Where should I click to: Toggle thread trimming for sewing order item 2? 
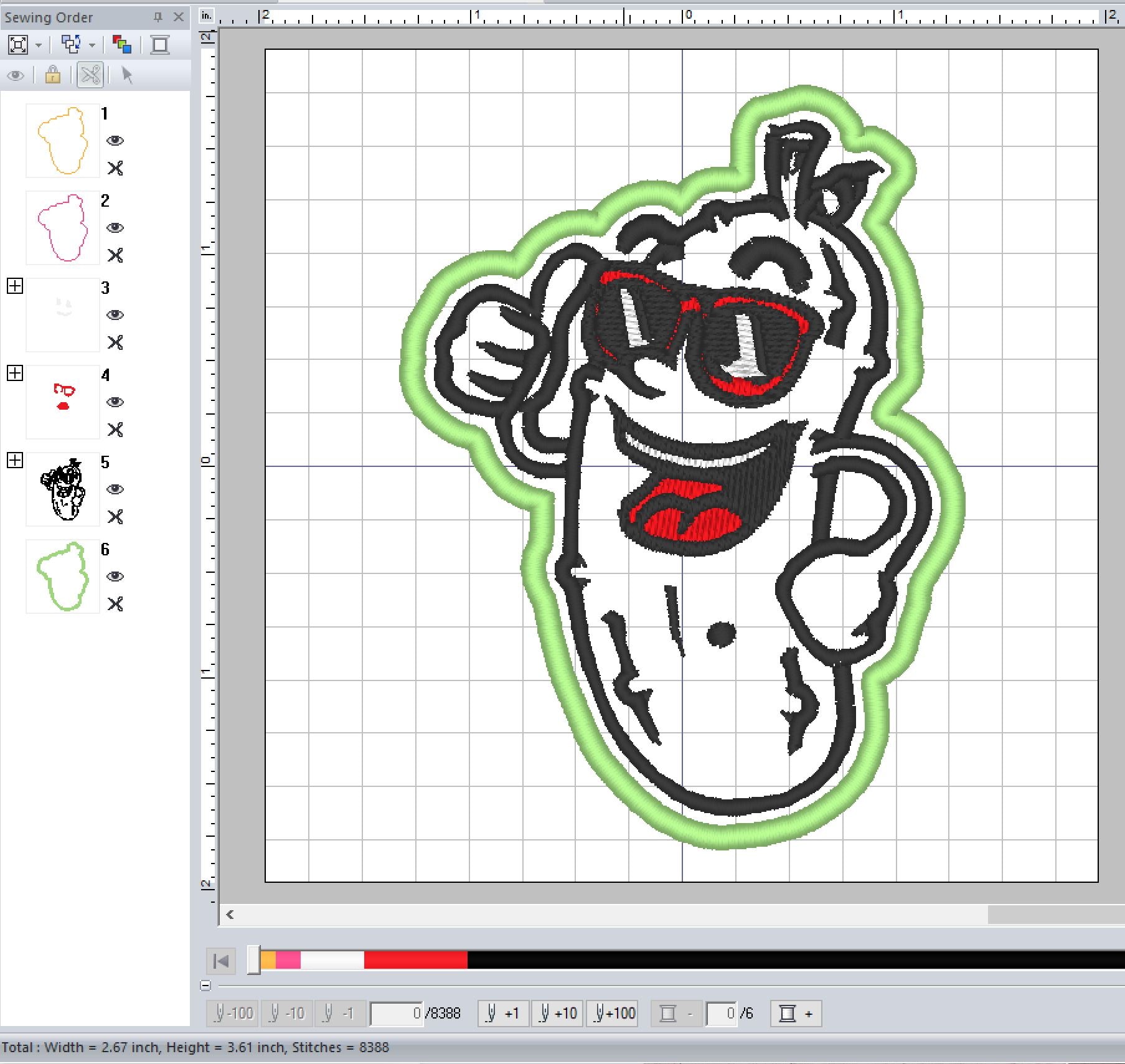(115, 255)
